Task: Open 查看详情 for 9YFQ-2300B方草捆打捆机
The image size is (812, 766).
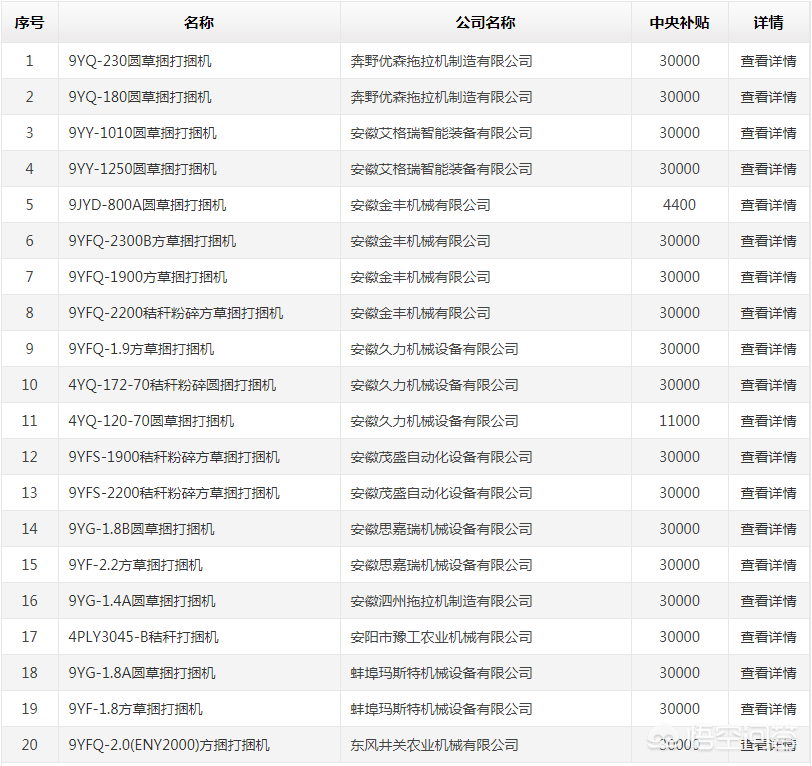Action: [768, 241]
